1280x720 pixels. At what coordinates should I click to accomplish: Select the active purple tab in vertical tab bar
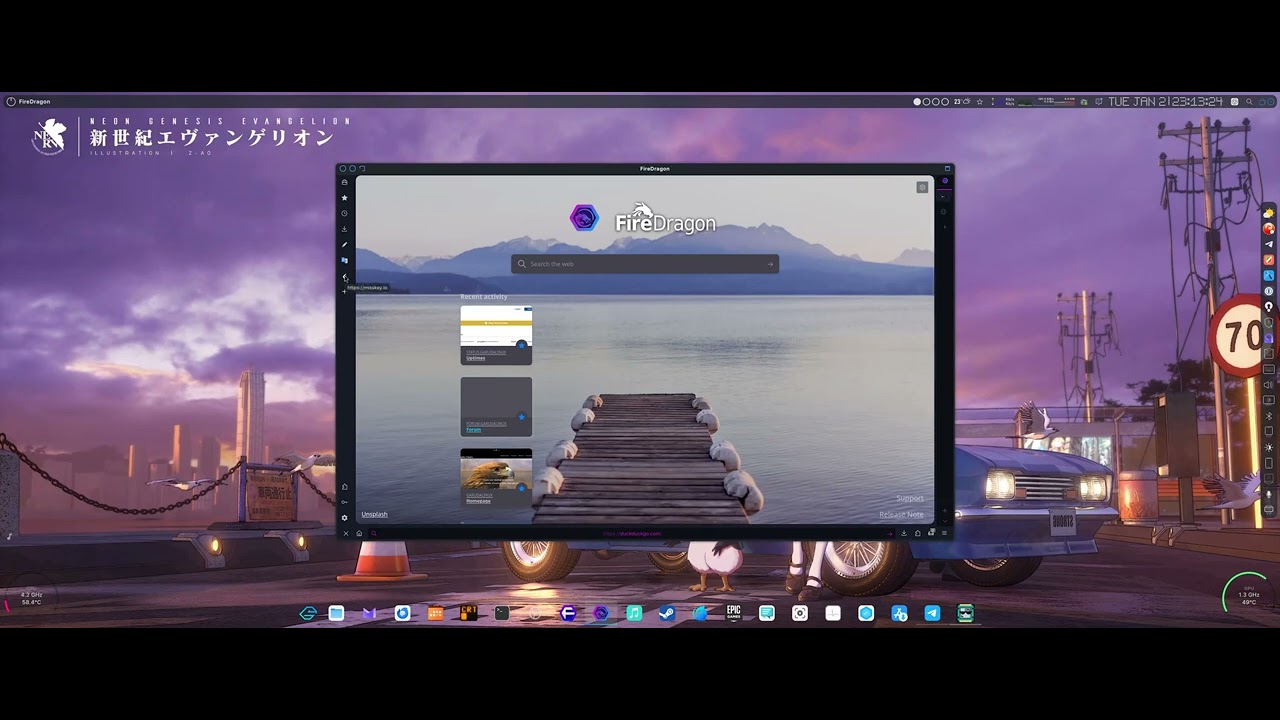[x=945, y=180]
